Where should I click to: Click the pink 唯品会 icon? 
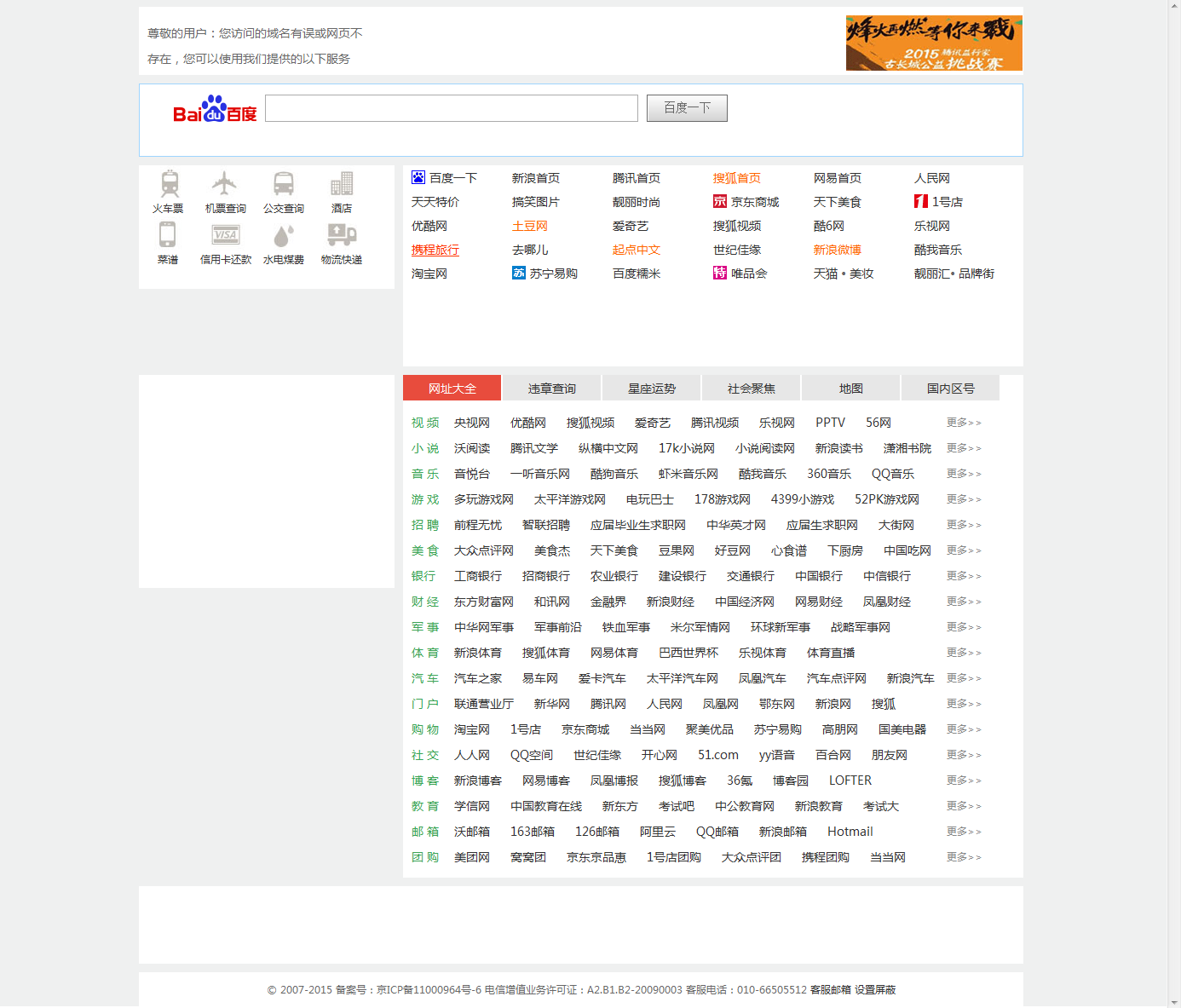click(x=720, y=273)
